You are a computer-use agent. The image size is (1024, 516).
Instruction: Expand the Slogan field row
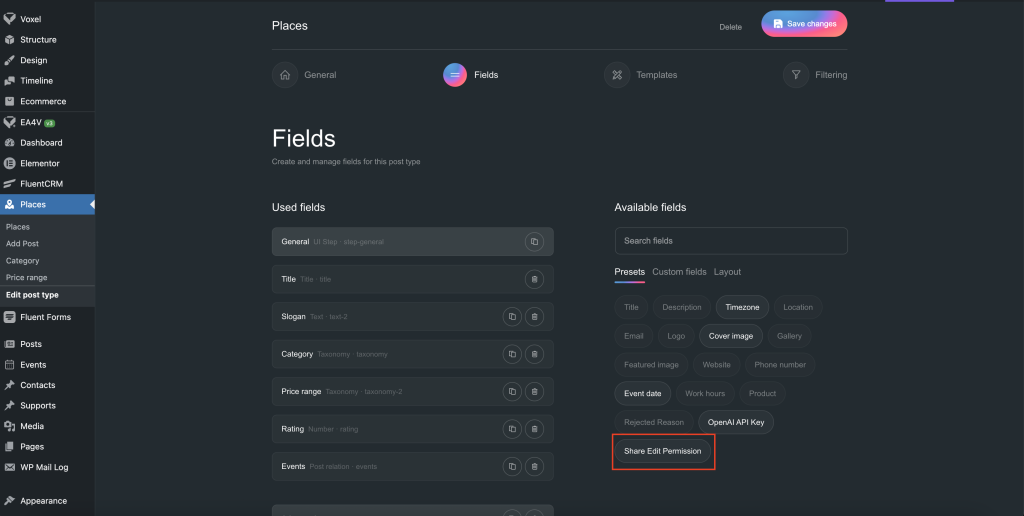[380, 317]
